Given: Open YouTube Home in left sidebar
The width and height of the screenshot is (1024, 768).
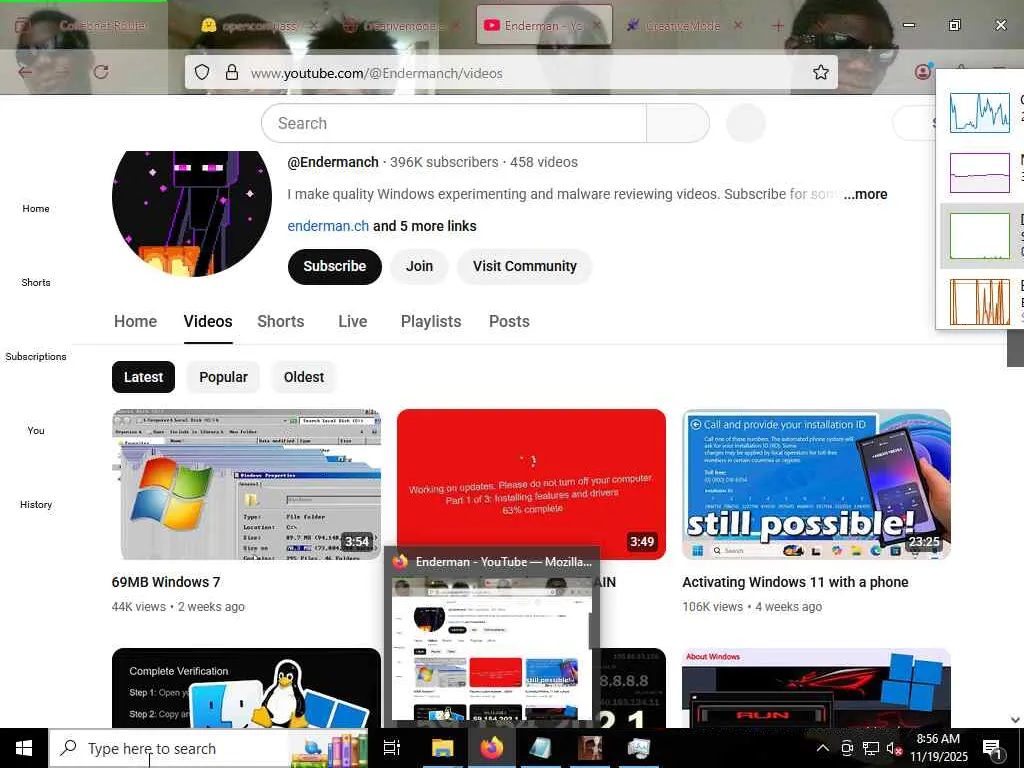Looking at the screenshot, I should point(36,208).
